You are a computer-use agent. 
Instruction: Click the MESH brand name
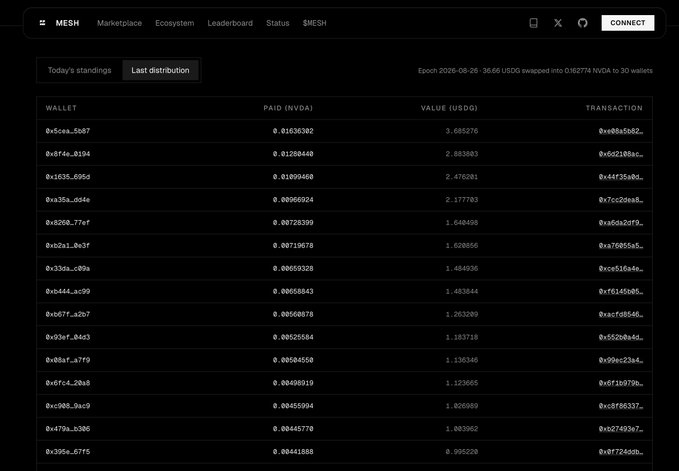pyautogui.click(x=68, y=23)
